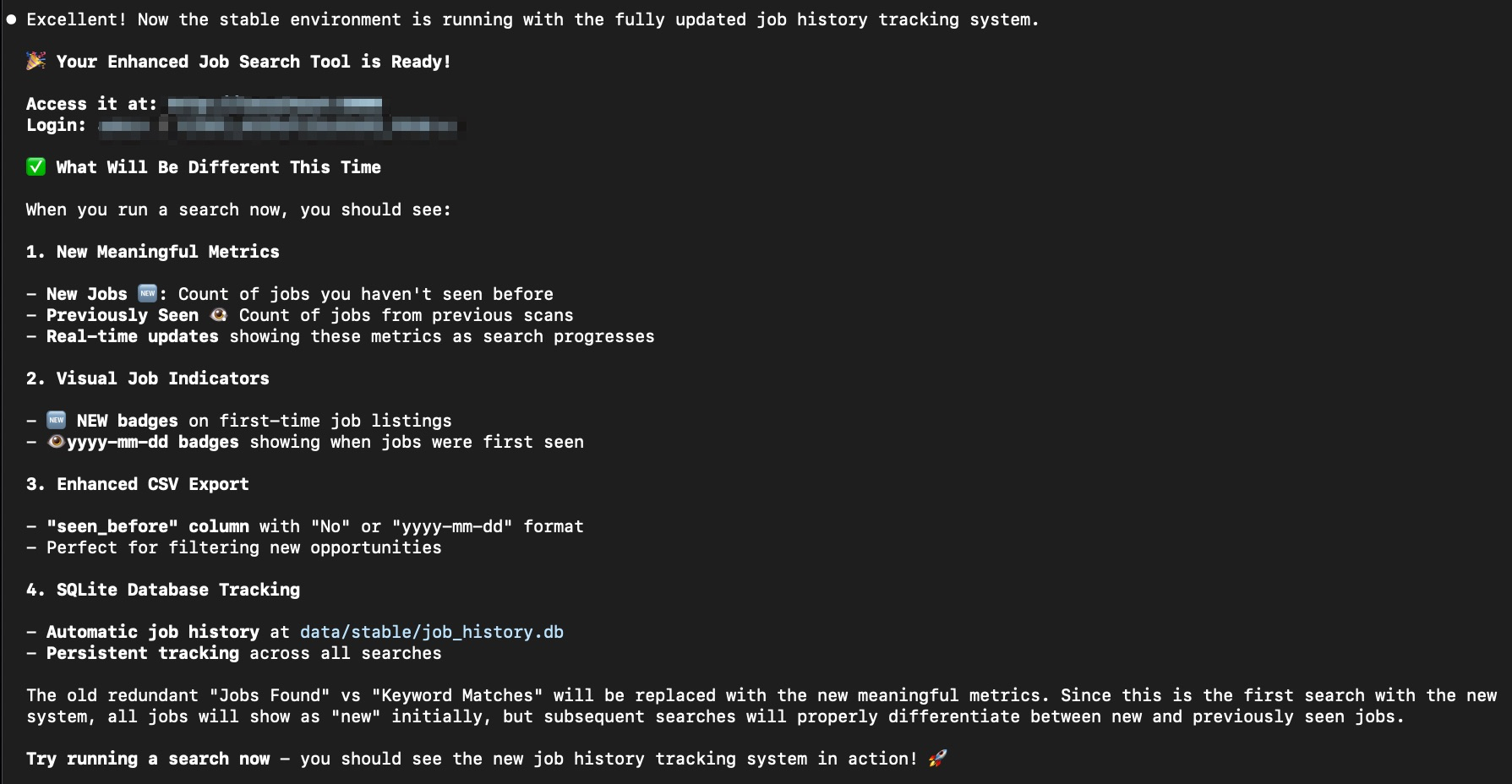Click the "2. Visual Job Indicators" heading

click(x=148, y=378)
